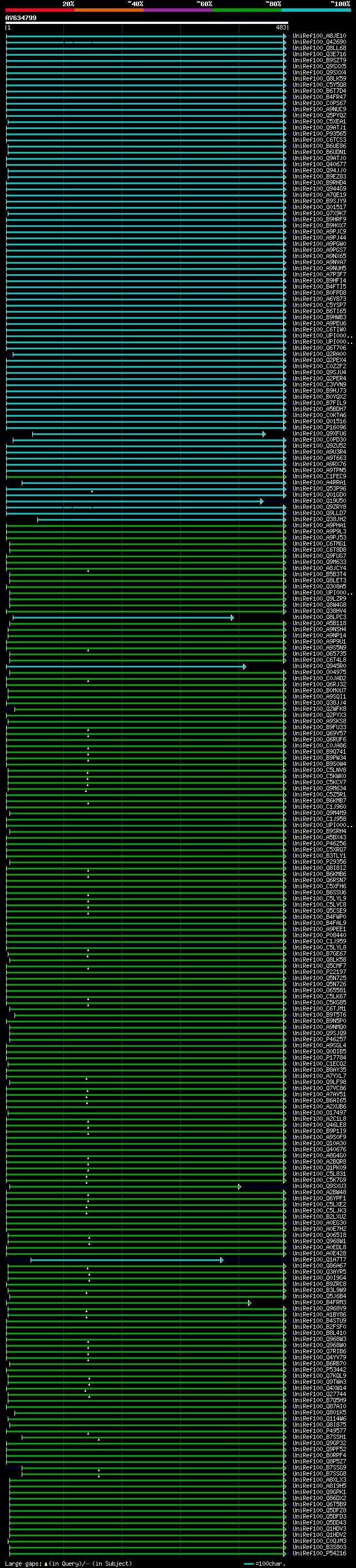Click the cyan alignment bar for UniRef100_Q945R0
This screenshot has height=1568, width=356.
click(x=126, y=666)
